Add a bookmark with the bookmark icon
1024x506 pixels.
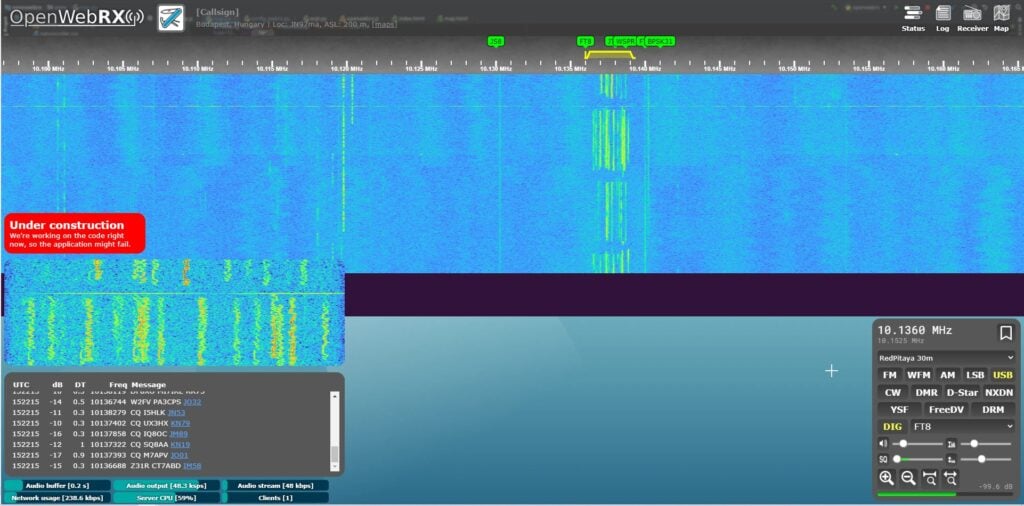click(1006, 333)
